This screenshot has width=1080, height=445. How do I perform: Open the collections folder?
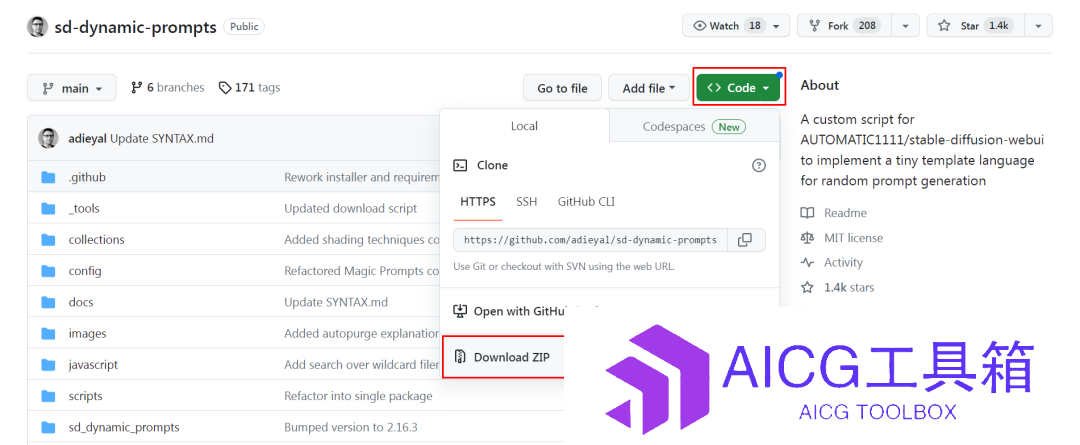coord(96,240)
